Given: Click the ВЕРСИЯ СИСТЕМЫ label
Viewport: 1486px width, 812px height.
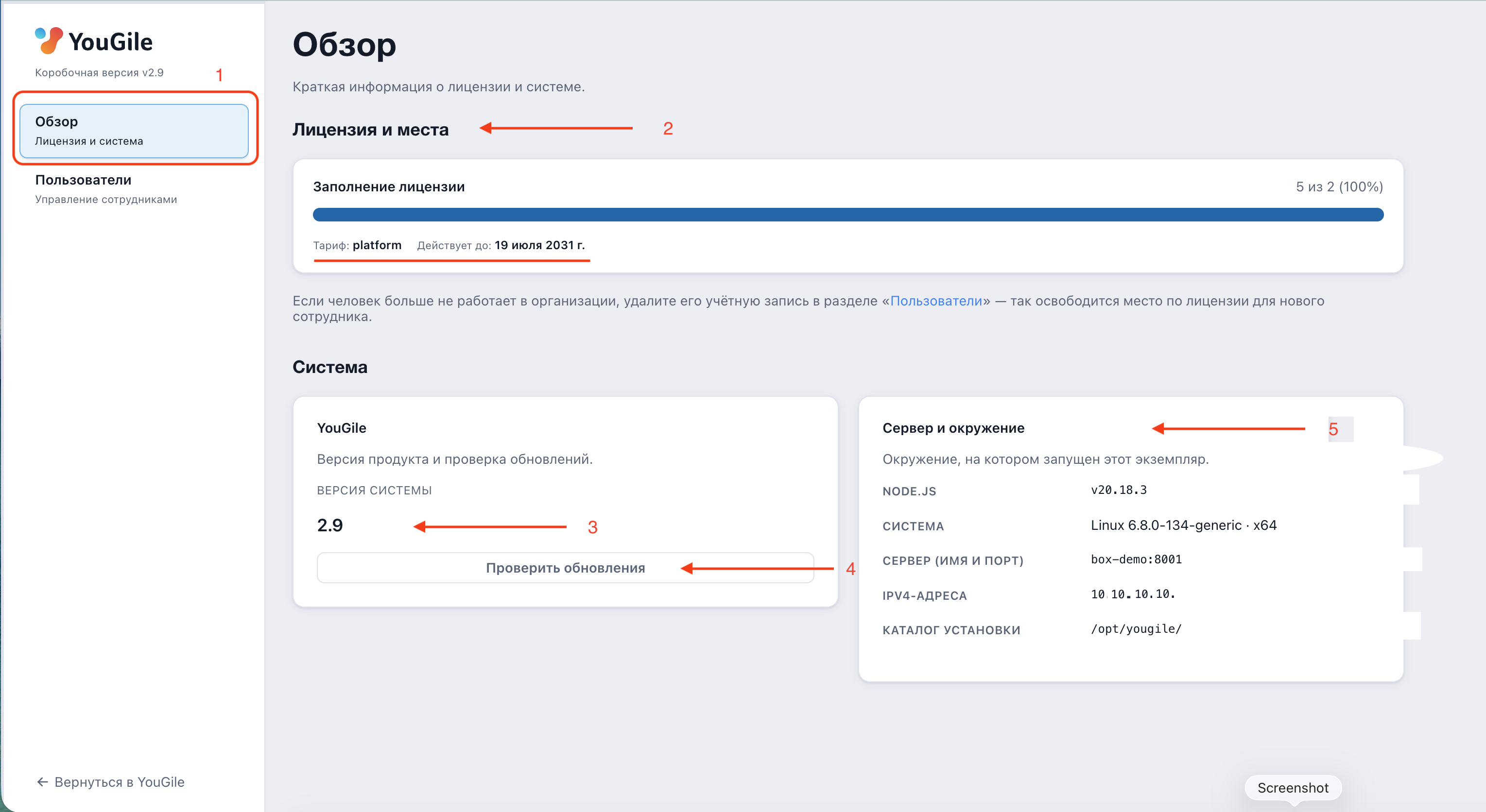Looking at the screenshot, I should (x=374, y=490).
